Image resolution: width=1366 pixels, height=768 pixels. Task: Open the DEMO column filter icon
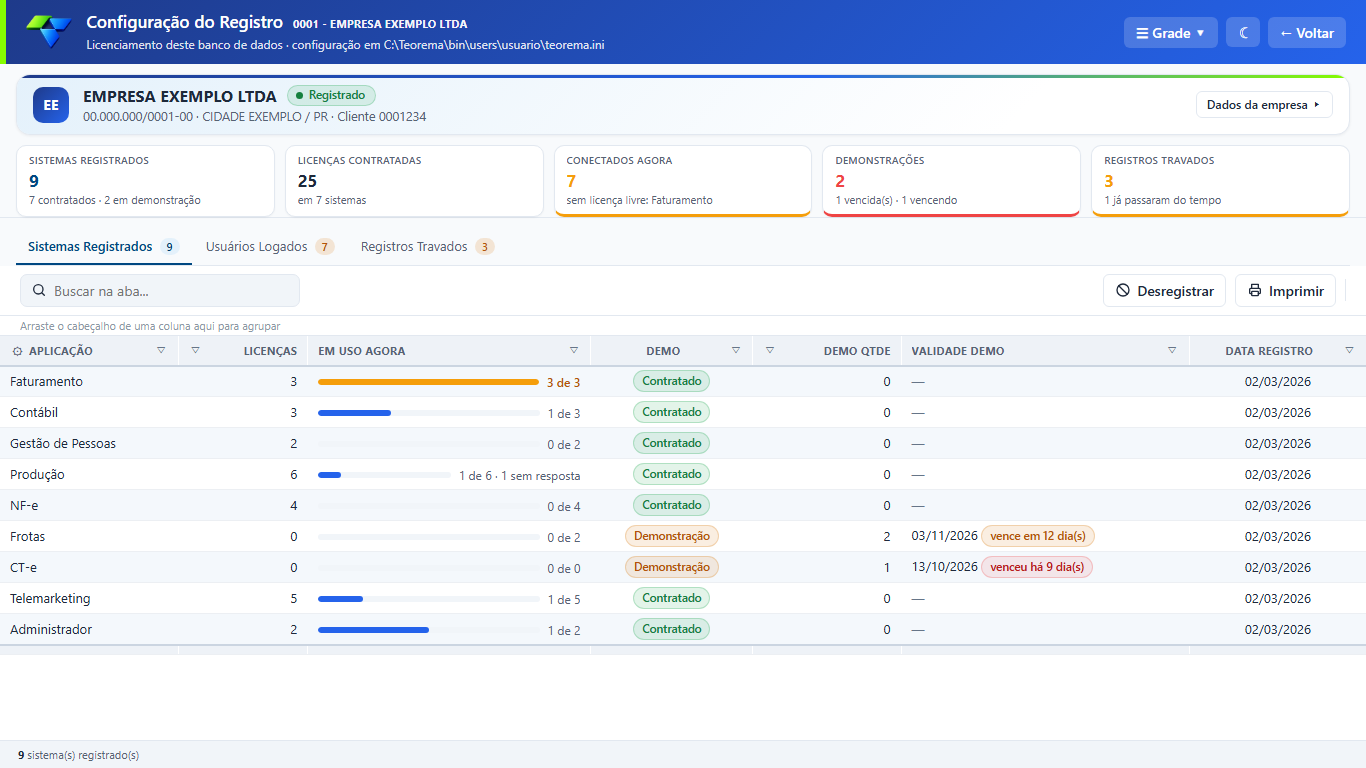point(736,351)
